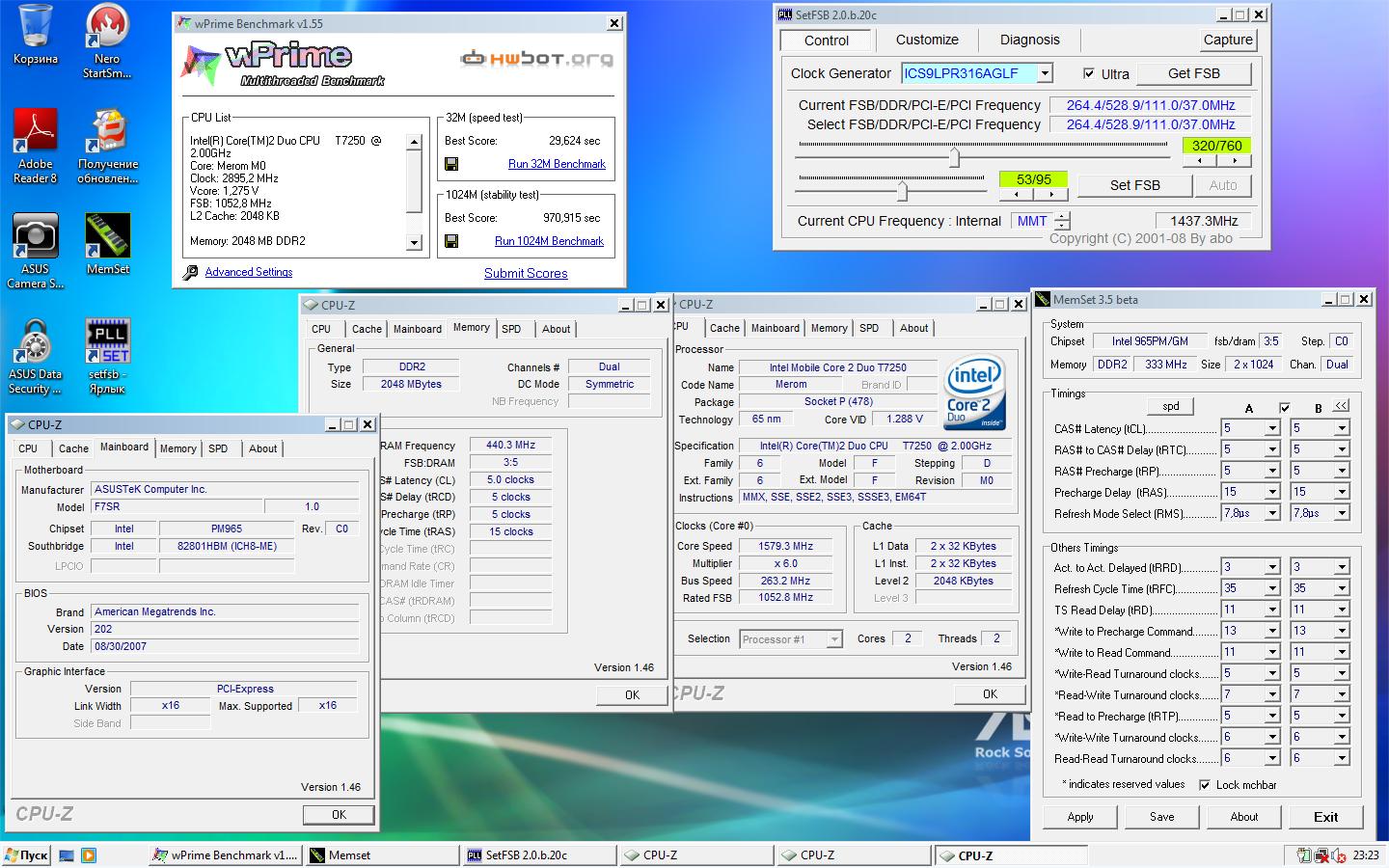Expand Refresh Cycle Time (tRFC) column A dropdown
1389x868 pixels.
tap(1272, 588)
